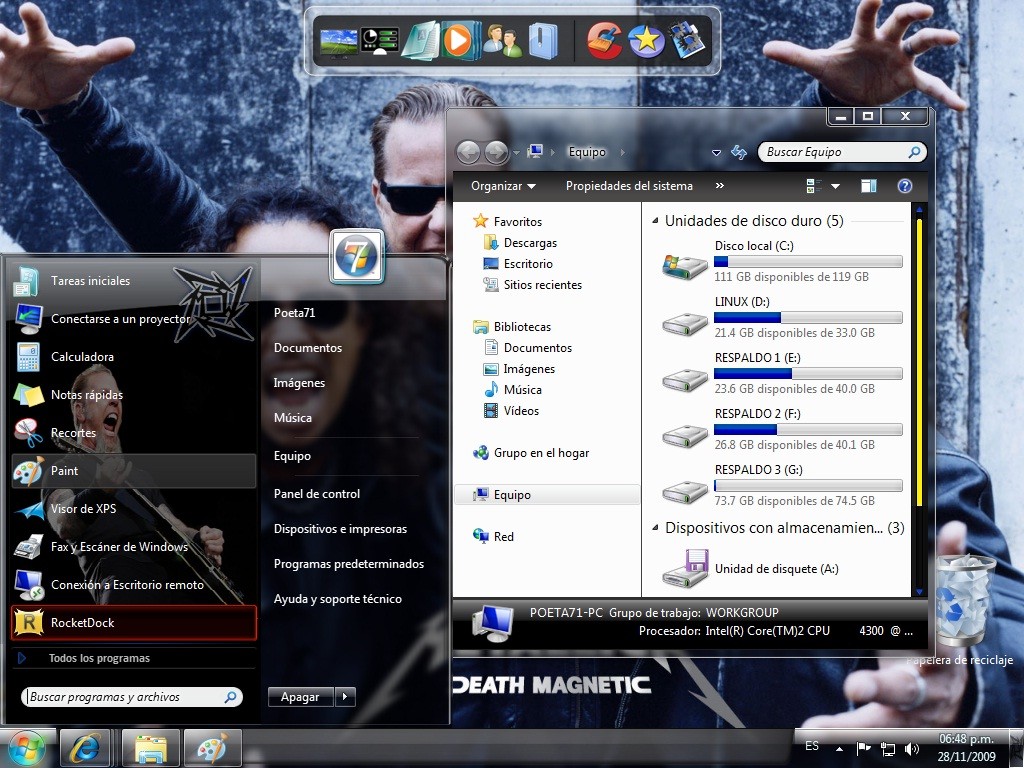This screenshot has height=768, width=1024.
Task: Launch the CCleaner dock icon
Action: (x=604, y=41)
